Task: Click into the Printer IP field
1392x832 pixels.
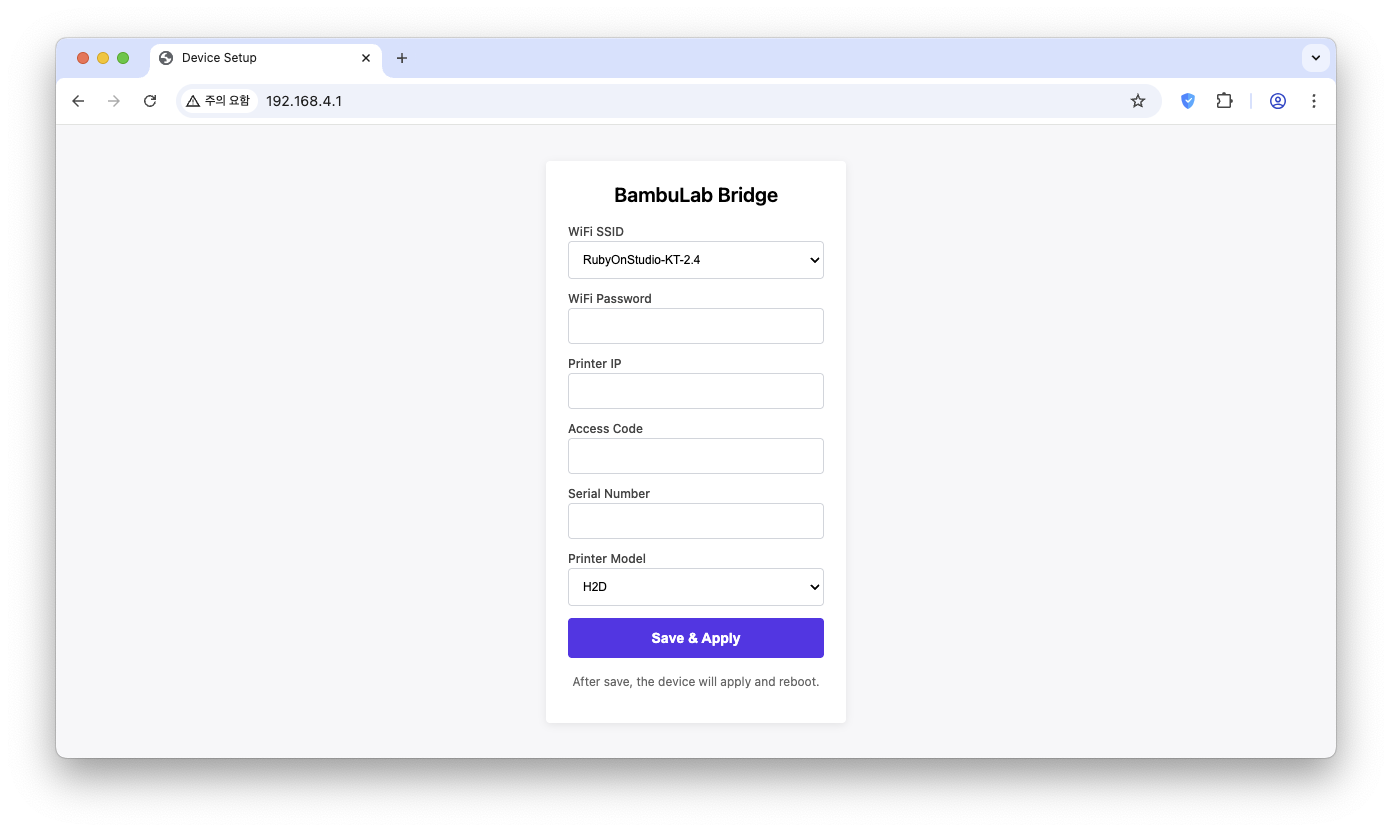Action: [696, 391]
